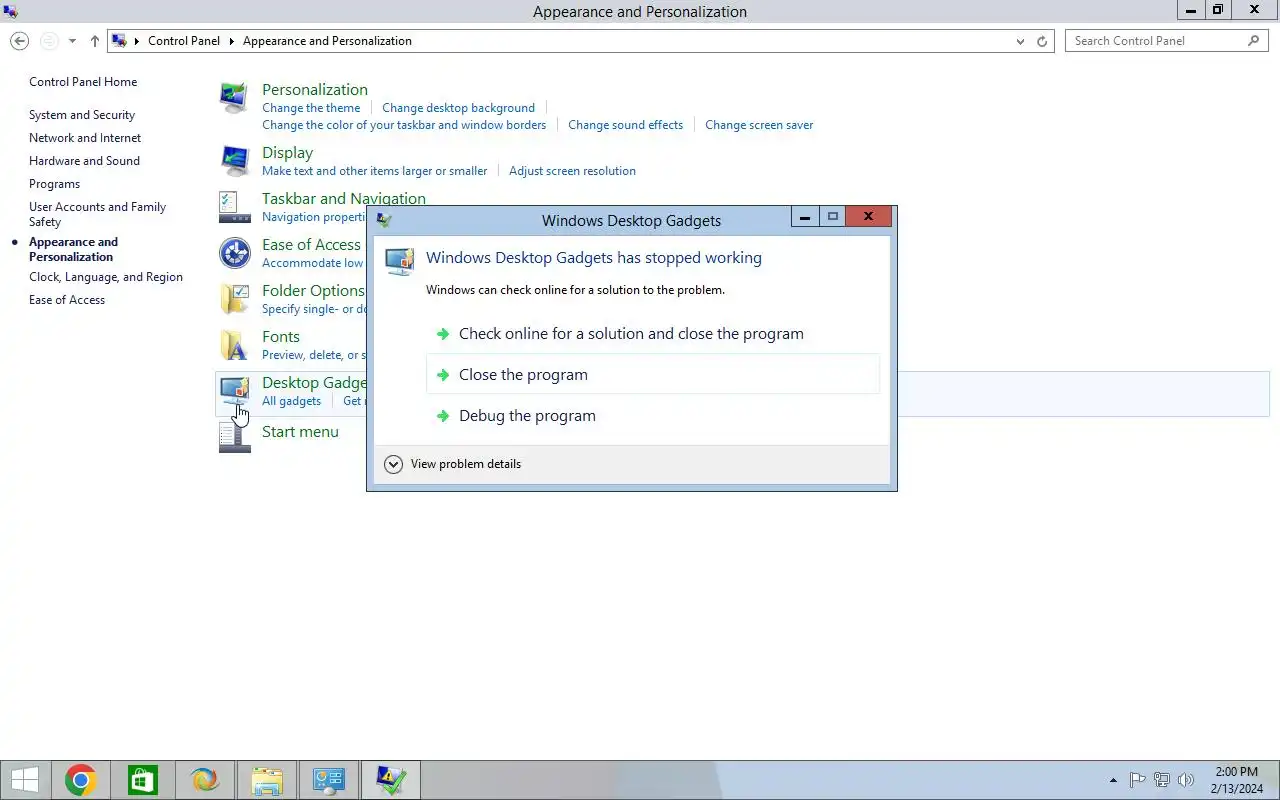Expand View problem details
The width and height of the screenshot is (1280, 800).
[453, 464]
